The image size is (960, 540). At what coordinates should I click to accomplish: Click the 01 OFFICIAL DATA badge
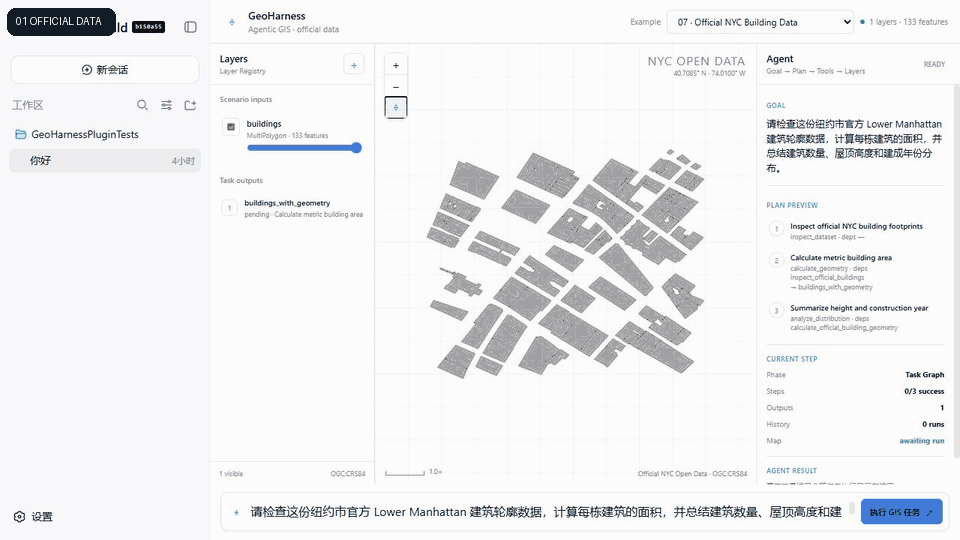coord(59,21)
